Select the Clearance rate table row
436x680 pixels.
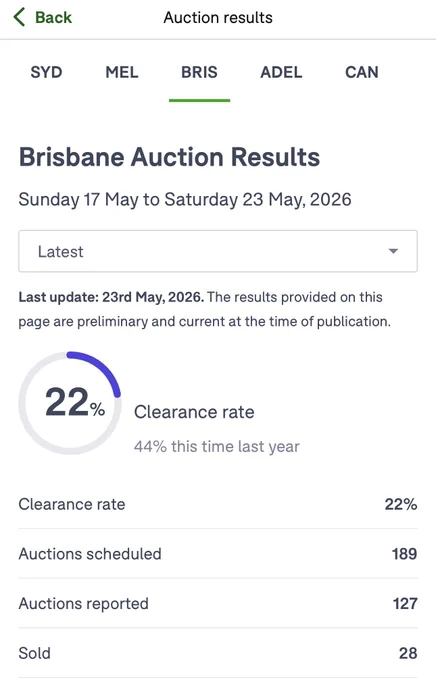pyautogui.click(x=218, y=504)
